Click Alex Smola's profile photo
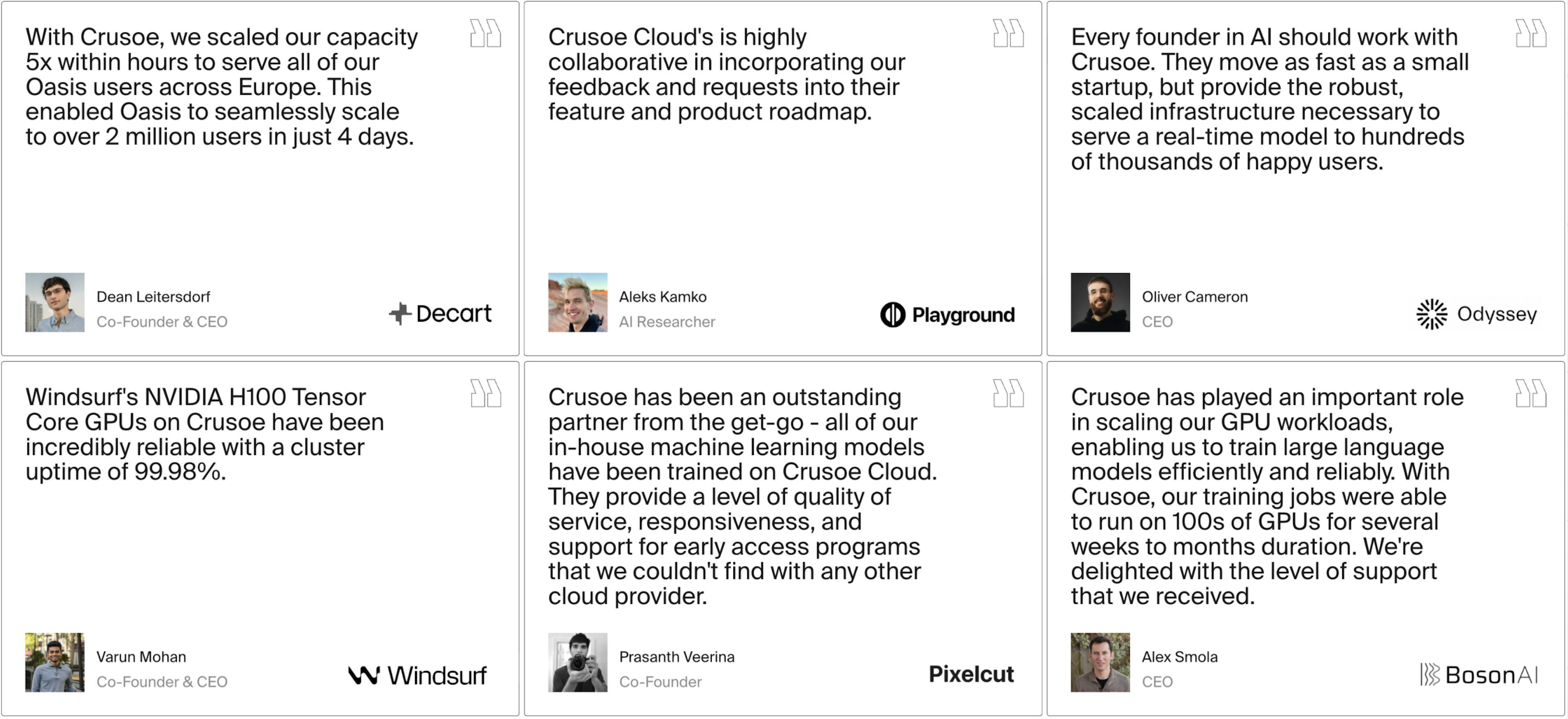 1100,662
